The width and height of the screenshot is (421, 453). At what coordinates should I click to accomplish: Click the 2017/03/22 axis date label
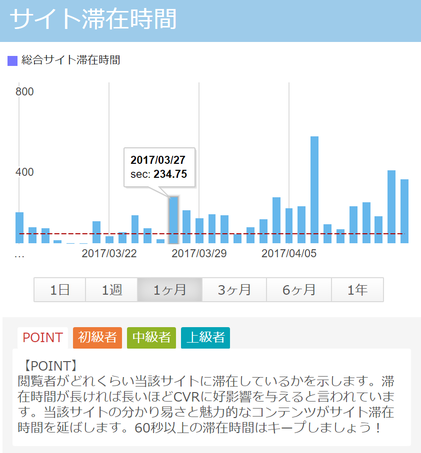point(109,253)
